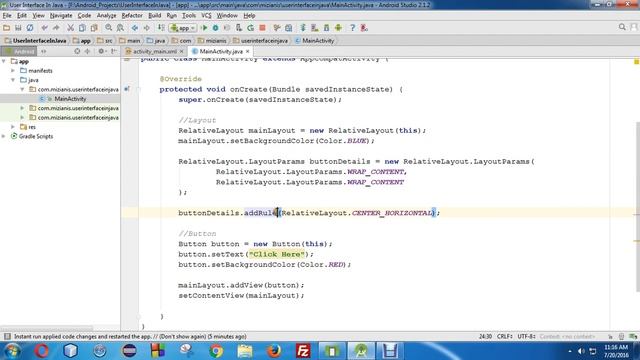Screen dimensions: 640x360
Task: Click the collapse all icon in Project panel
Action: [x=87, y=51]
